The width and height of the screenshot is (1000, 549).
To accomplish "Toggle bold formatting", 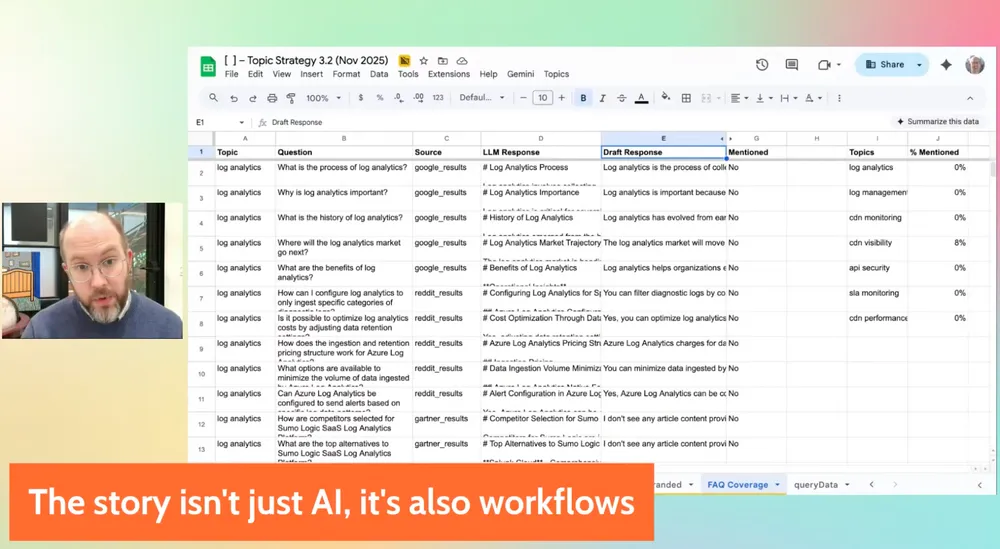I will coord(583,98).
